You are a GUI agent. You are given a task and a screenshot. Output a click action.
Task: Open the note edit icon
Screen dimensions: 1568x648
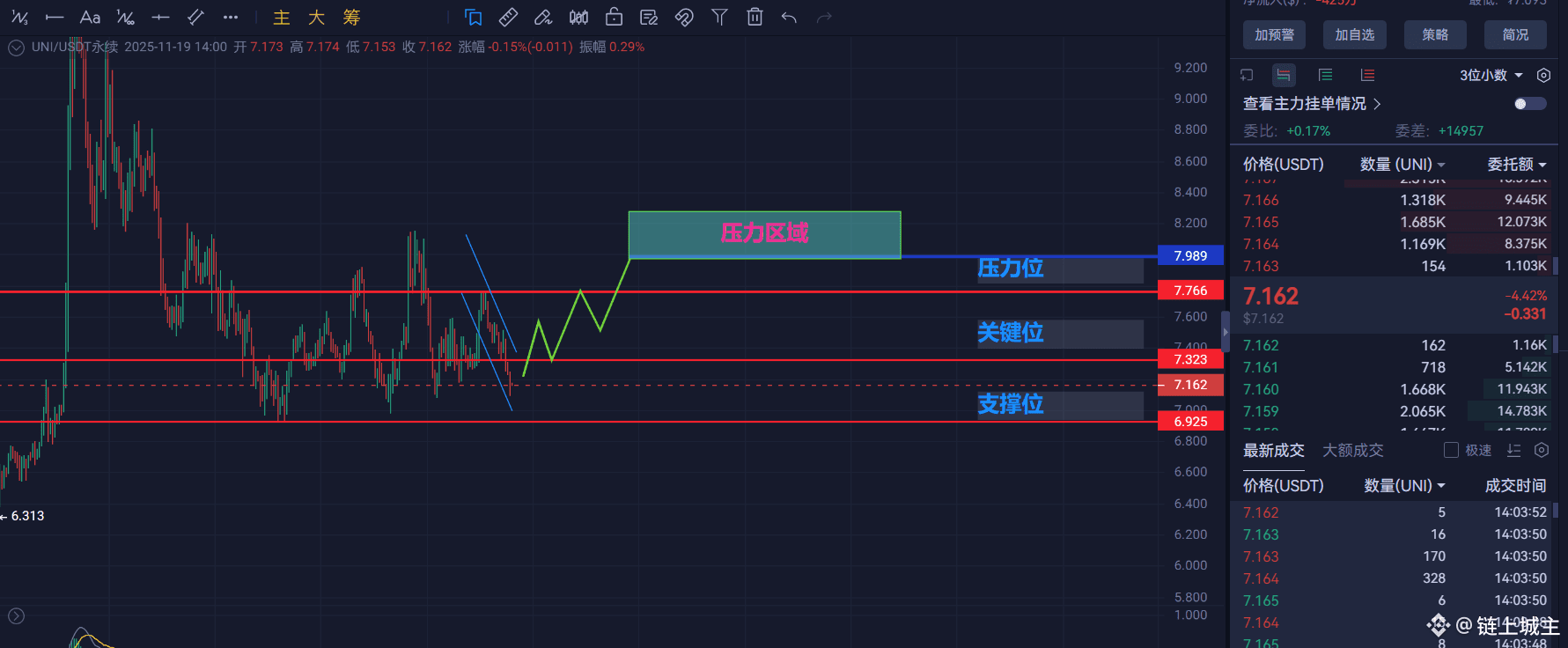[649, 18]
